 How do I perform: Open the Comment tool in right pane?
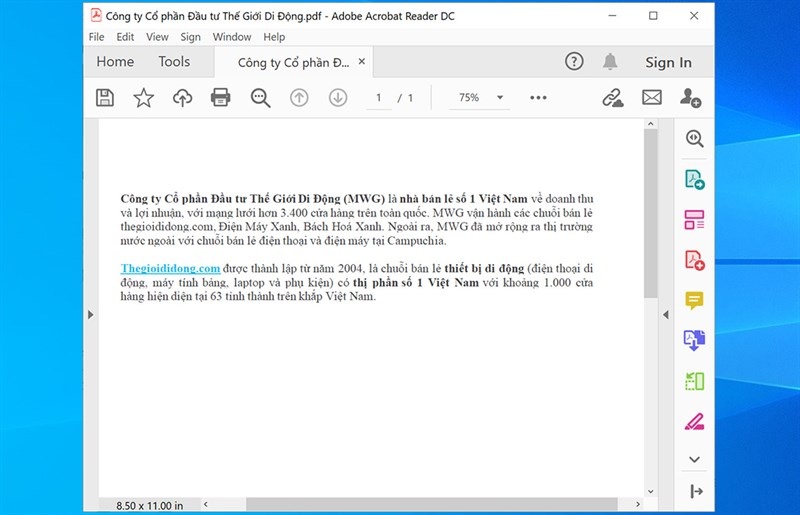click(x=694, y=300)
